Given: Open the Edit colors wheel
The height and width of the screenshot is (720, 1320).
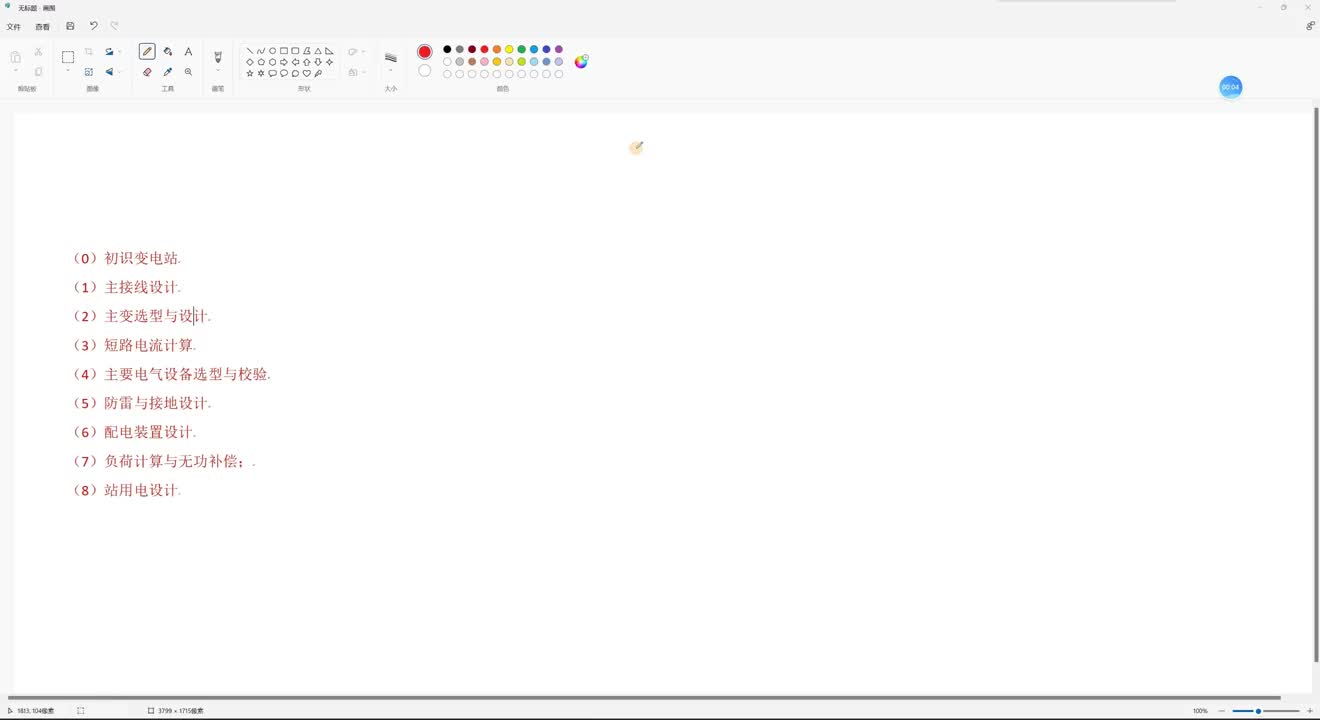Looking at the screenshot, I should (581, 61).
